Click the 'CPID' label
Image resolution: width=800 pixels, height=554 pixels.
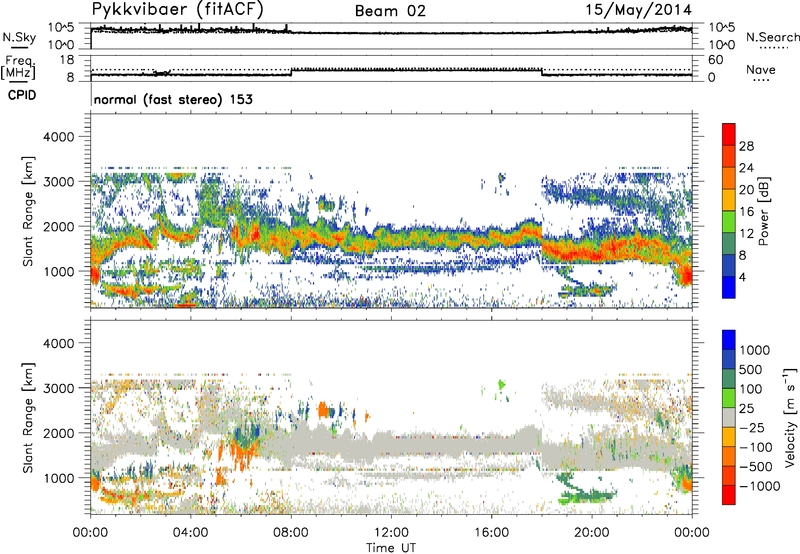coord(22,95)
